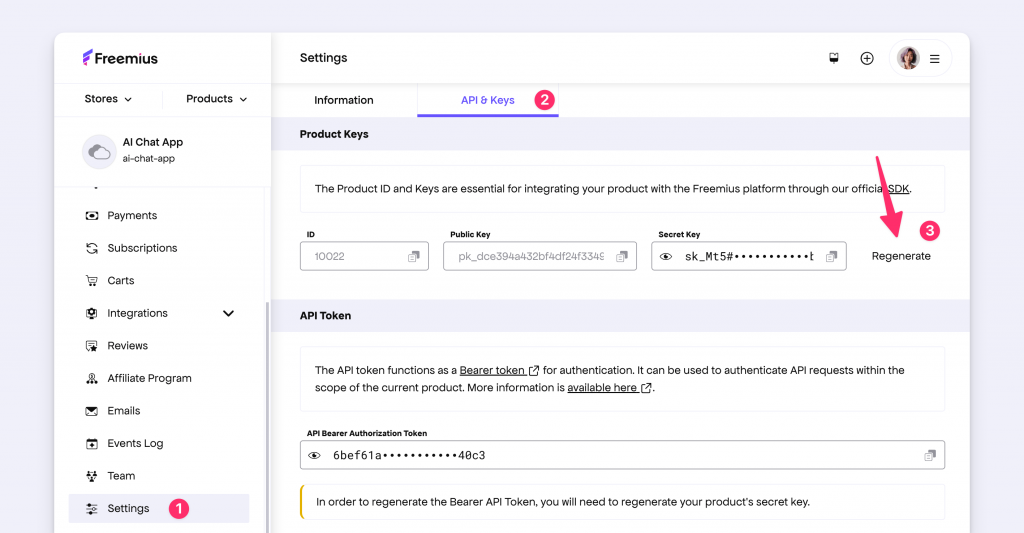The width and height of the screenshot is (1024, 533).
Task: Copy the product ID
Action: tap(413, 257)
